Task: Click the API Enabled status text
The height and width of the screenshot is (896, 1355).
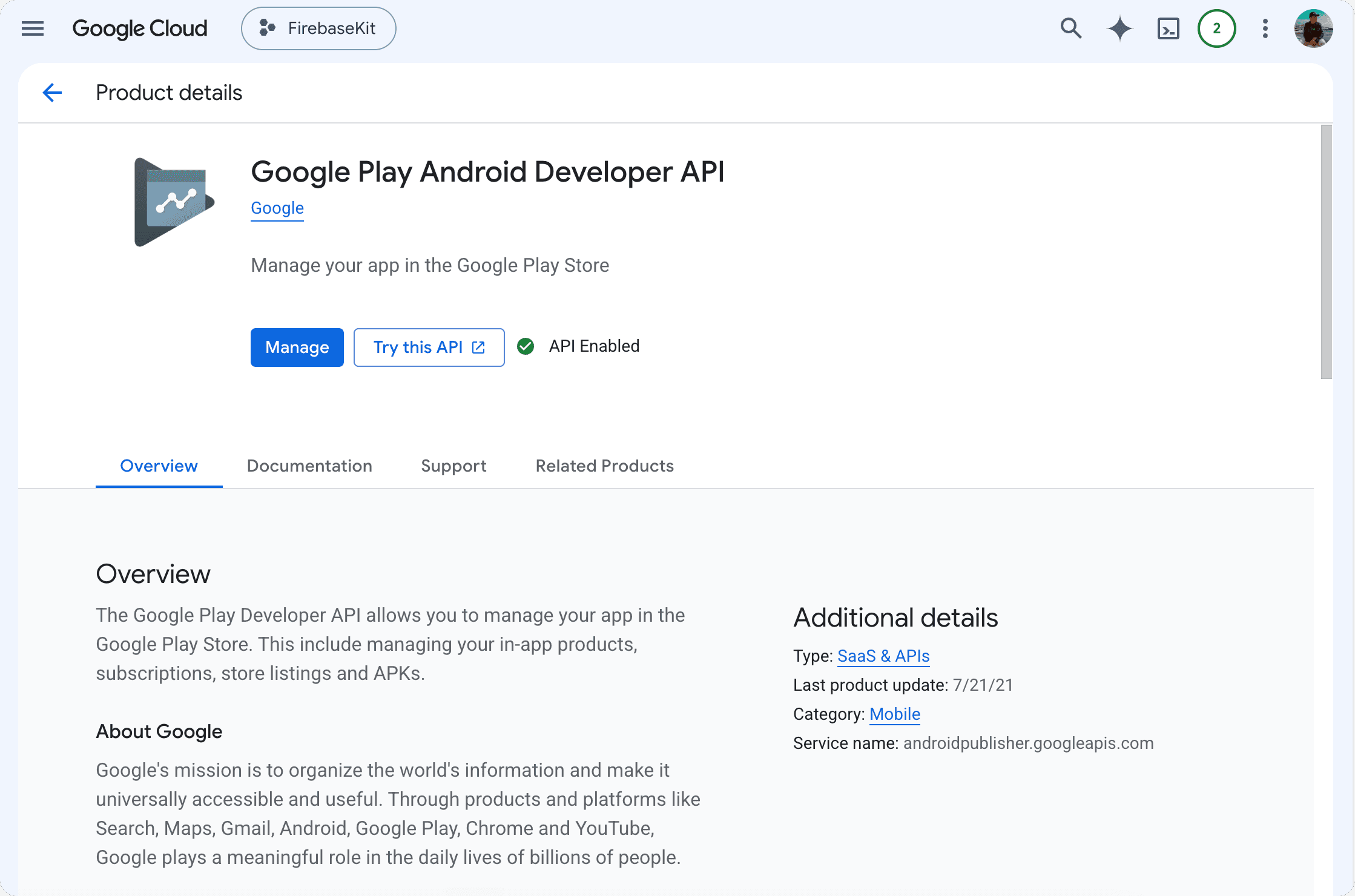Action: (595, 346)
